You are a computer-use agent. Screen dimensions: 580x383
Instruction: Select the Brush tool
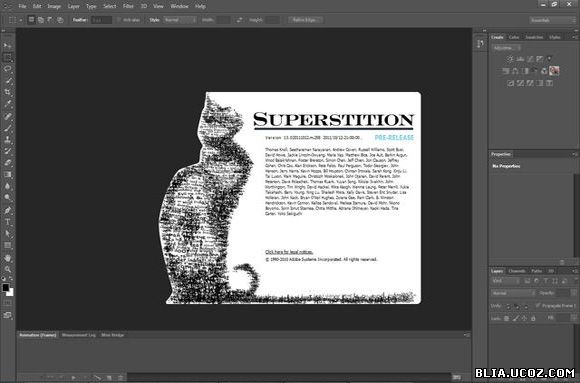[7, 128]
